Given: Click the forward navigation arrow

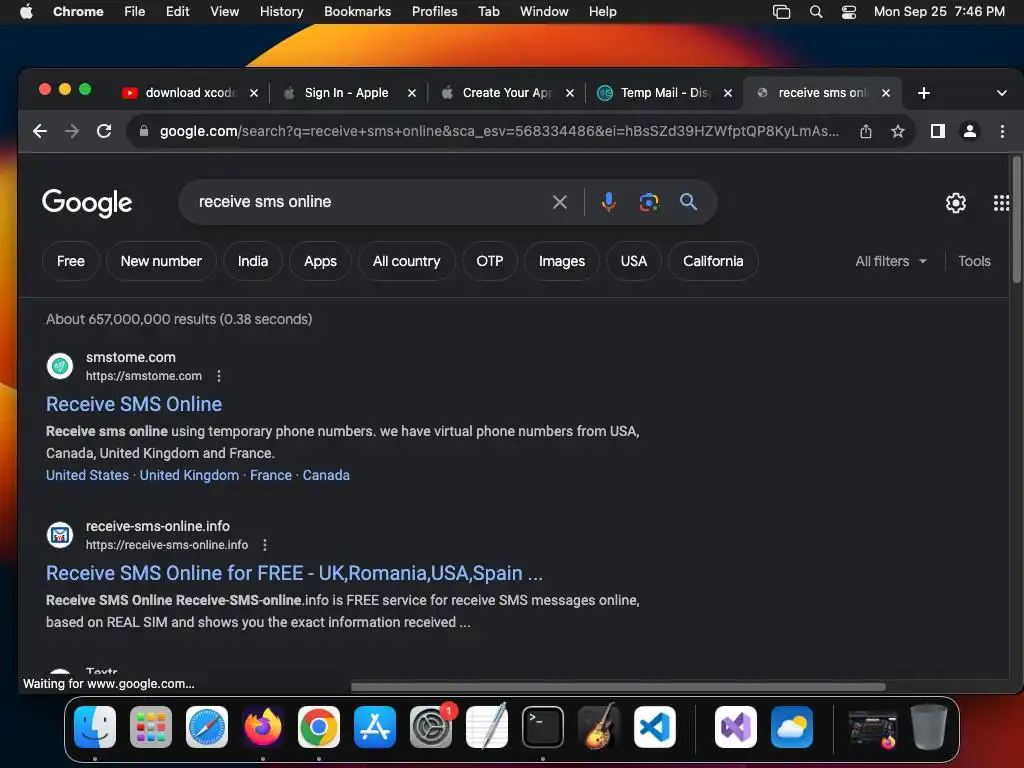Looking at the screenshot, I should point(72,131).
